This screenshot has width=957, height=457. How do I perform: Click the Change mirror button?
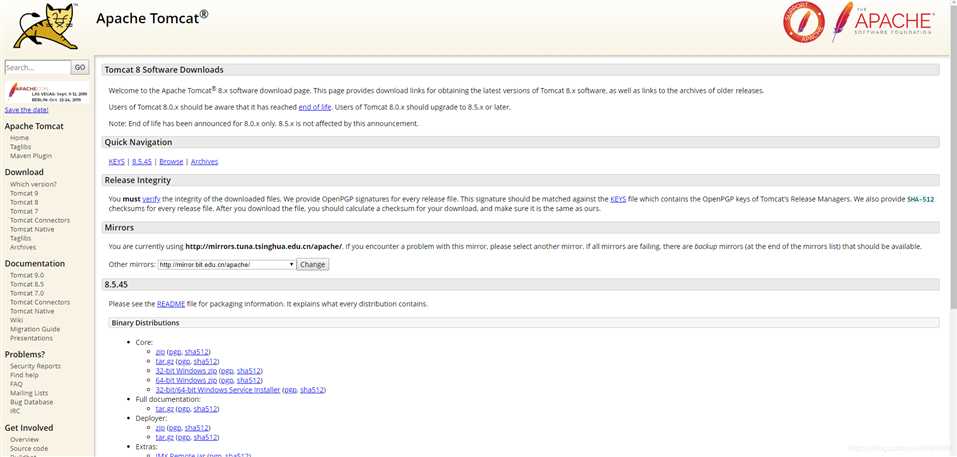tap(312, 265)
